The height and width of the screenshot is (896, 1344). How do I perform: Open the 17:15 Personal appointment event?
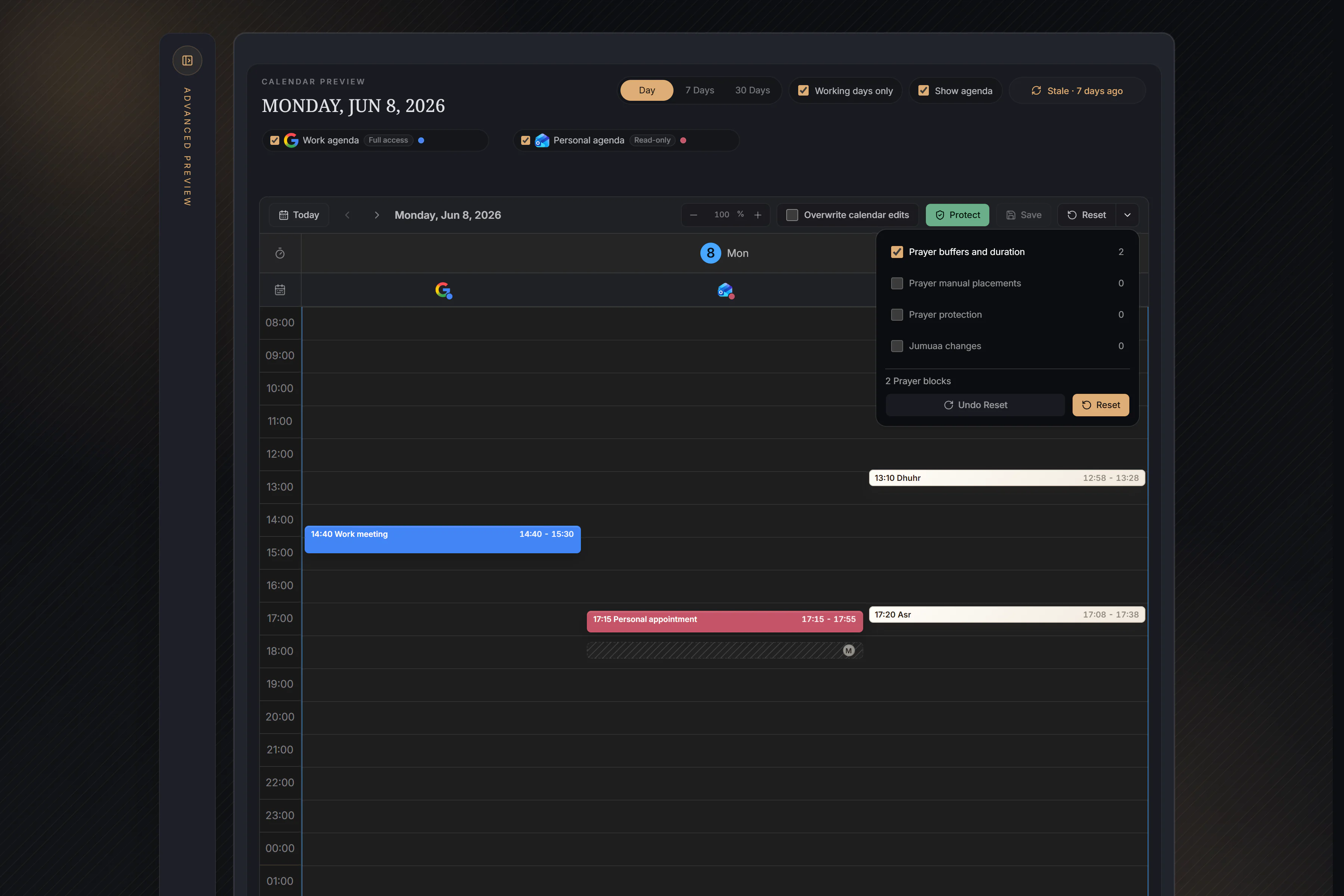(x=725, y=621)
